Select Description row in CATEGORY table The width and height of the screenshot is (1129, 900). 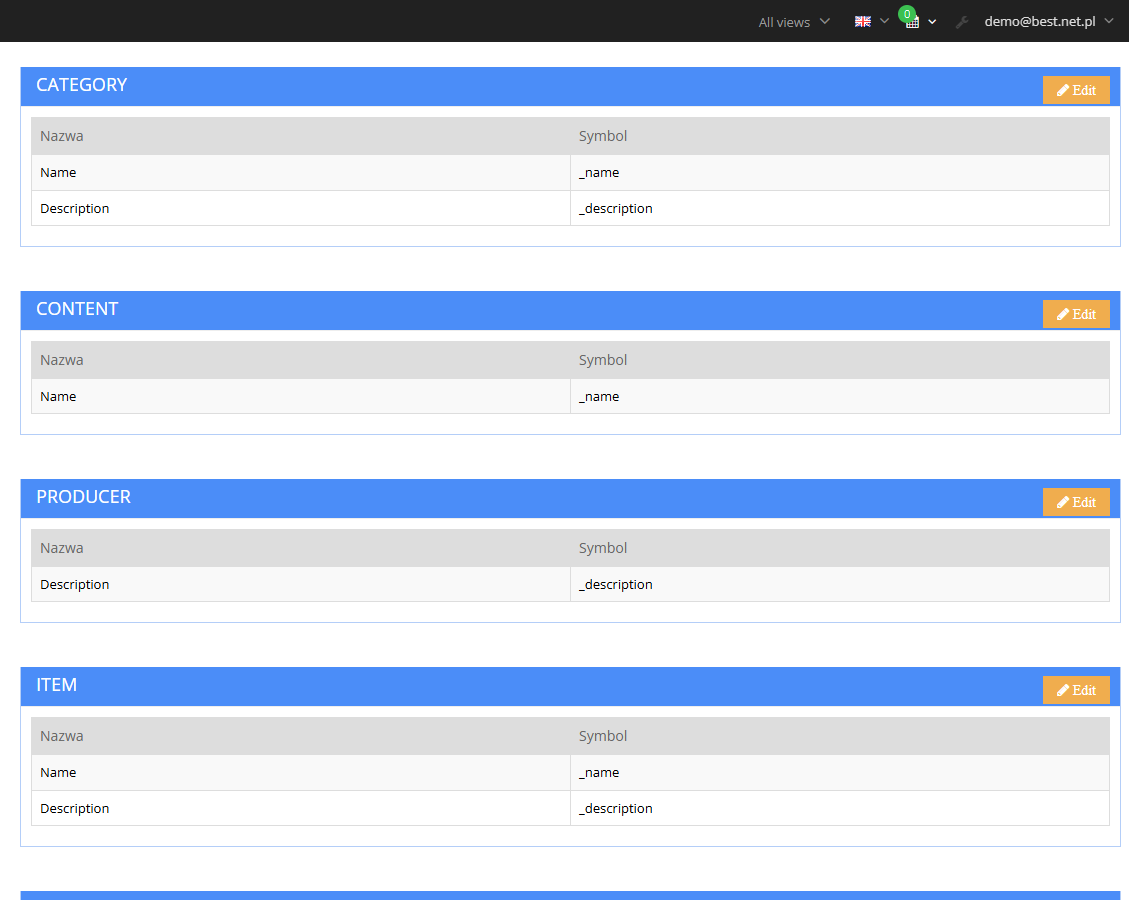pos(570,208)
